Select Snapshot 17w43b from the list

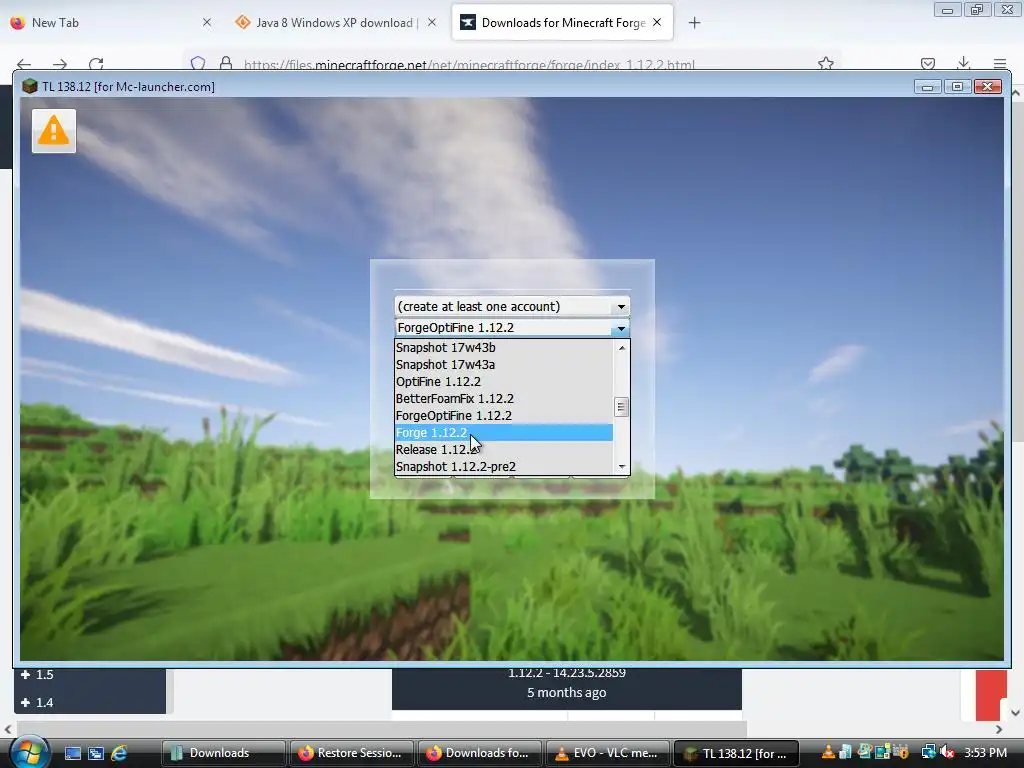(504, 347)
